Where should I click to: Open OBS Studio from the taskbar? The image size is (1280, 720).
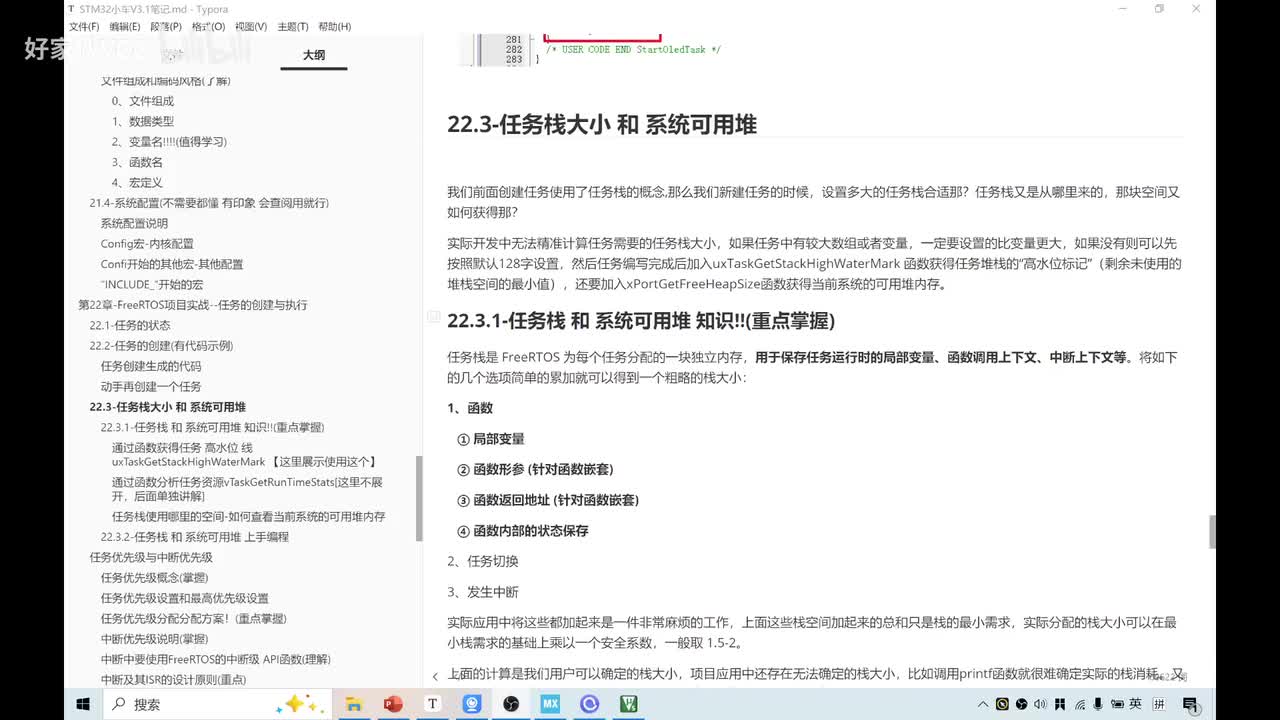[511, 704]
